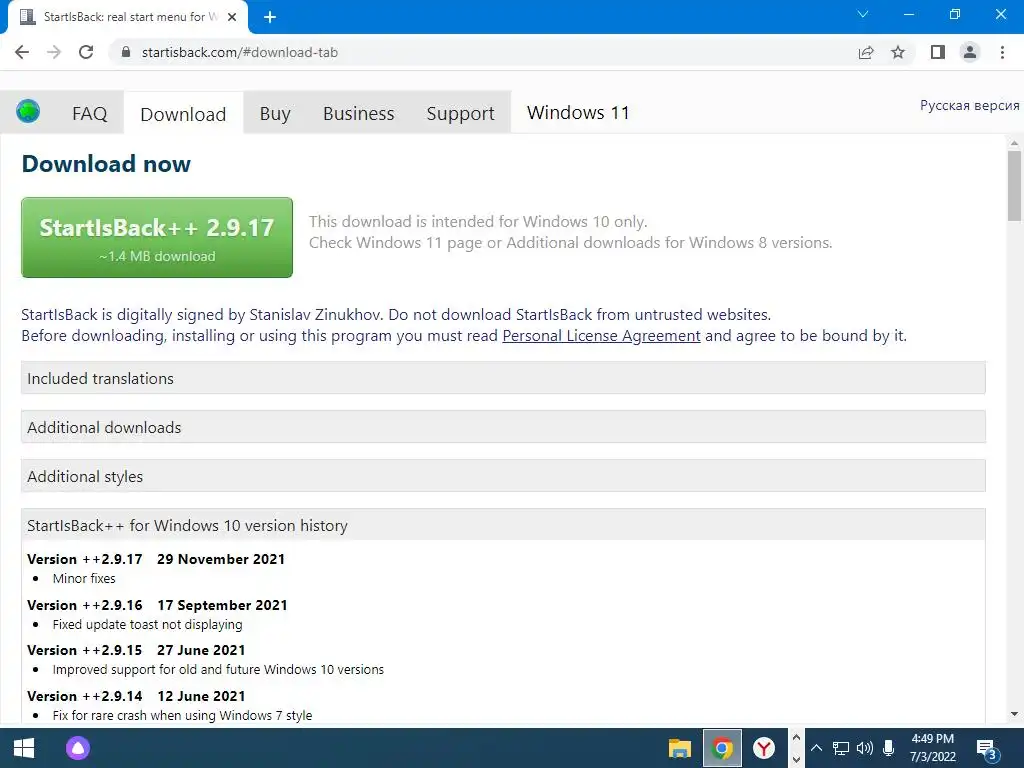
Task: Reload the page with refresh icon
Action: click(86, 52)
